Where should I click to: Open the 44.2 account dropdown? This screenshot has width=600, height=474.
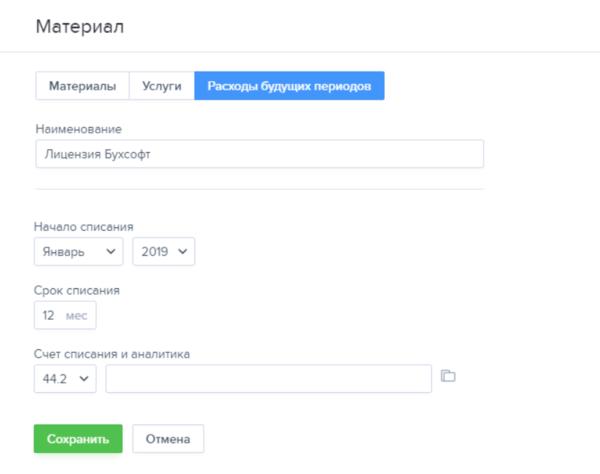click(x=65, y=379)
